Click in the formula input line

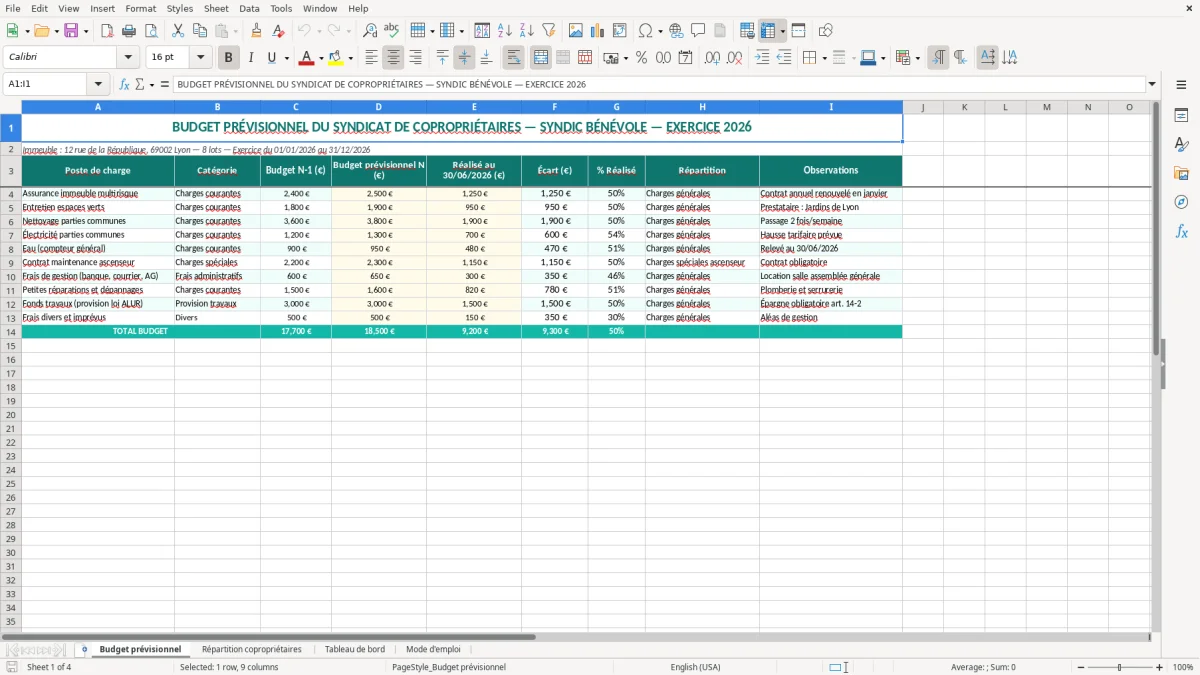(x=659, y=85)
